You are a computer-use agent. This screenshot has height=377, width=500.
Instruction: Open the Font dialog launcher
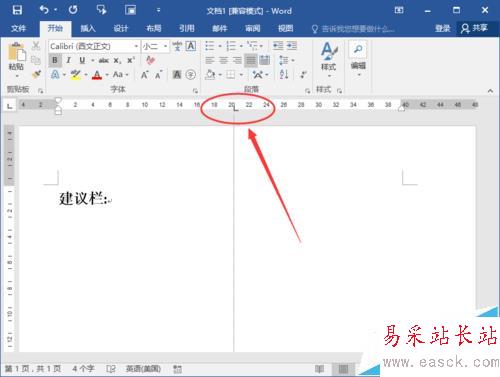(195, 91)
